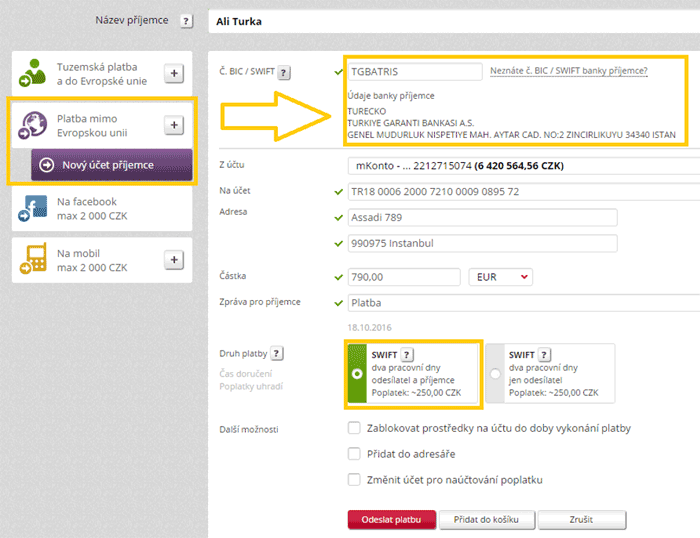Open help on the selected SWIFT option
This screenshot has width=700, height=538.
pyautogui.click(x=407, y=355)
